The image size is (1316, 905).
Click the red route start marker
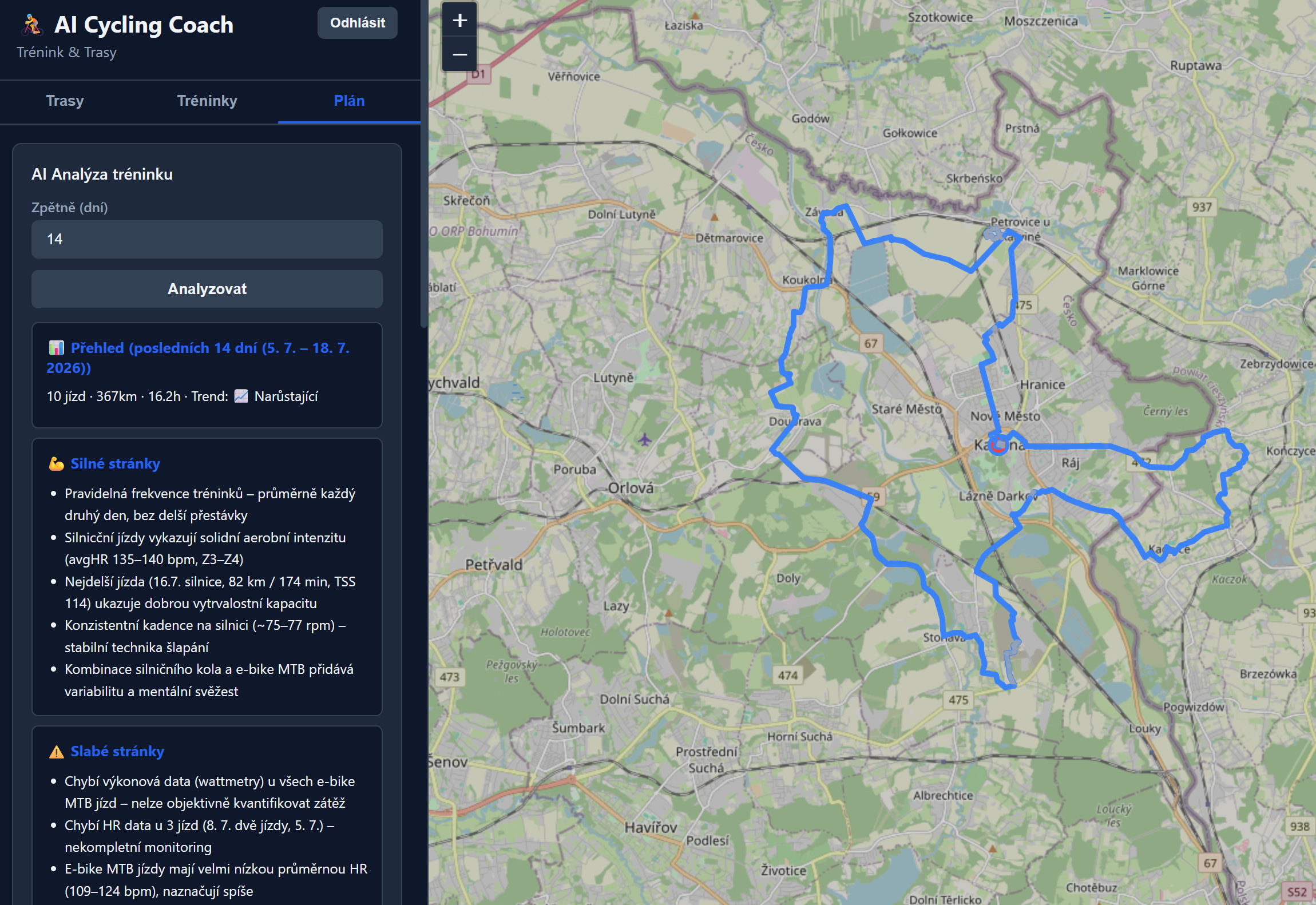click(x=998, y=445)
